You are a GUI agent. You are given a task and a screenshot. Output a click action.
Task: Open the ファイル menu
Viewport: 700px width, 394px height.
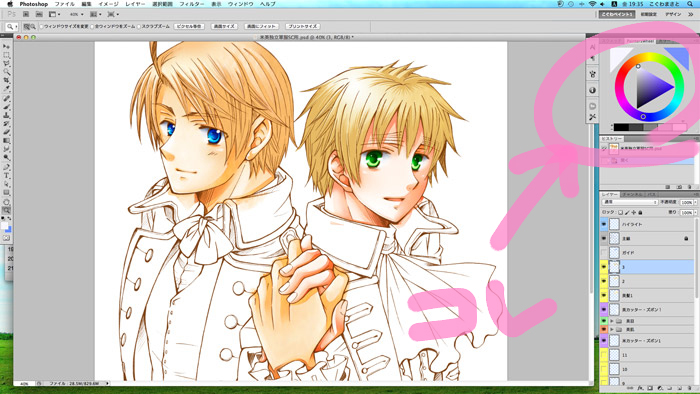pyautogui.click(x=64, y=4)
